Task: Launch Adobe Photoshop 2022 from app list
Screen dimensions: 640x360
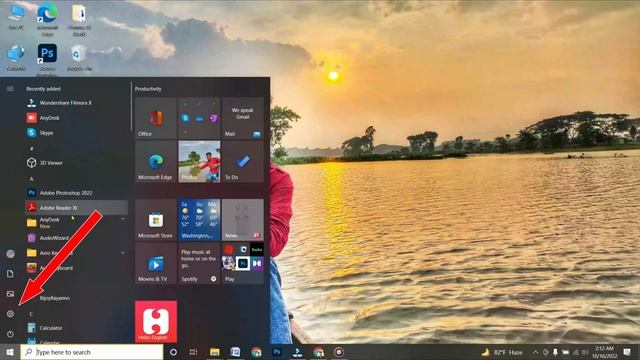Action: click(76, 193)
